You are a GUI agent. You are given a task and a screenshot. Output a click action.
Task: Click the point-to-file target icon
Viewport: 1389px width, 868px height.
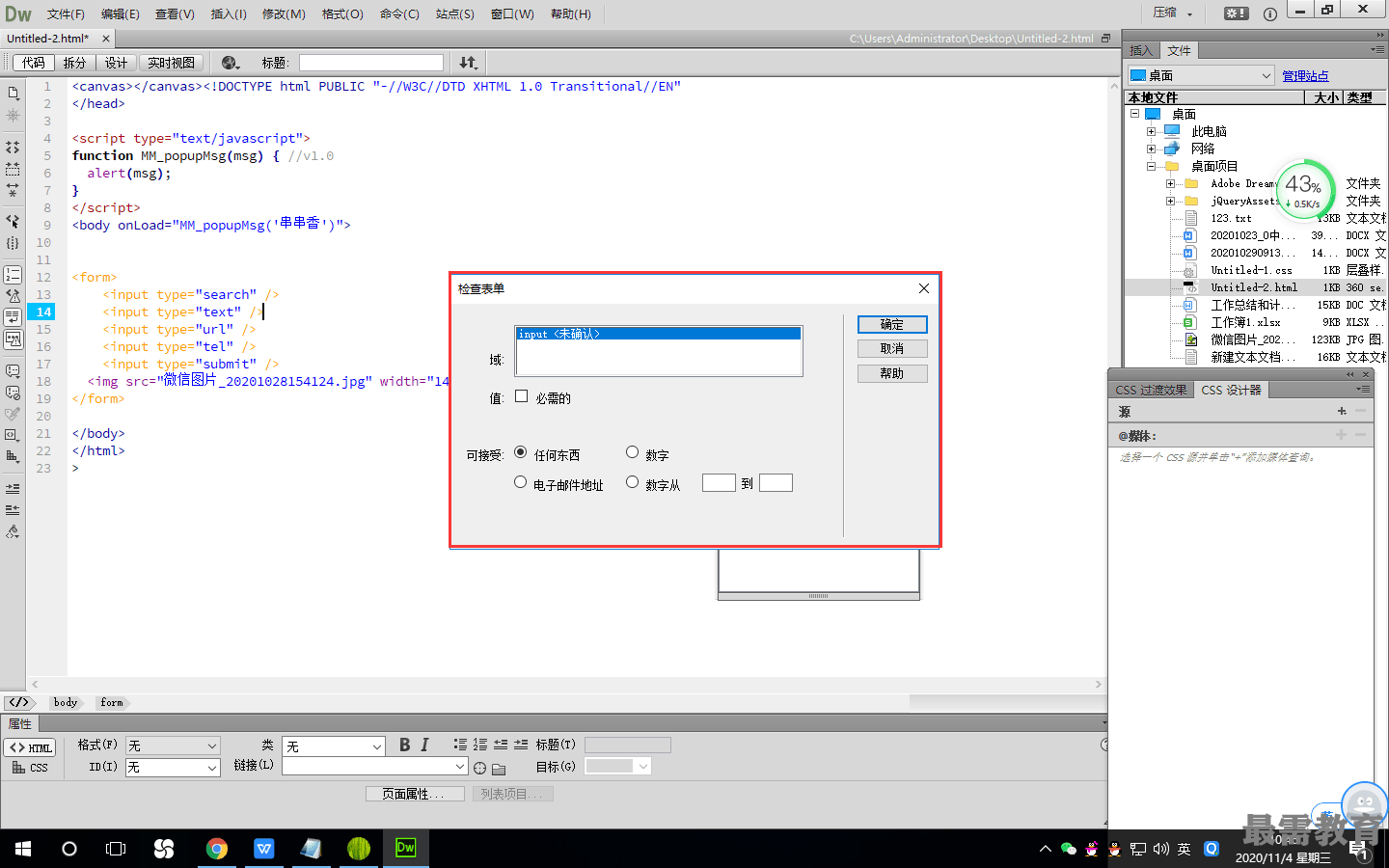pyautogui.click(x=479, y=768)
